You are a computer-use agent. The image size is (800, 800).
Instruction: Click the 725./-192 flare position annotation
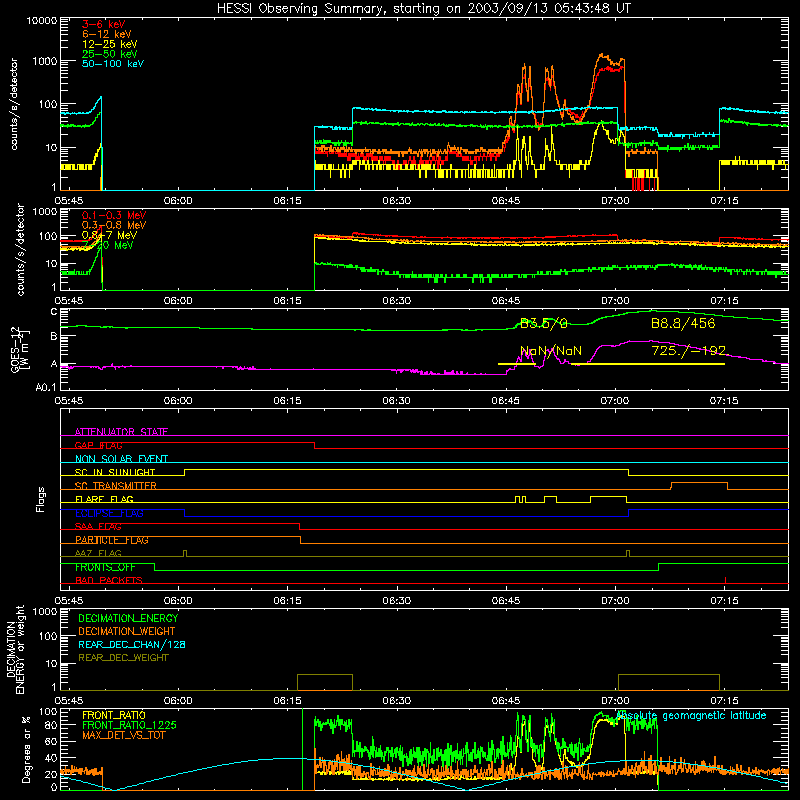click(x=689, y=351)
